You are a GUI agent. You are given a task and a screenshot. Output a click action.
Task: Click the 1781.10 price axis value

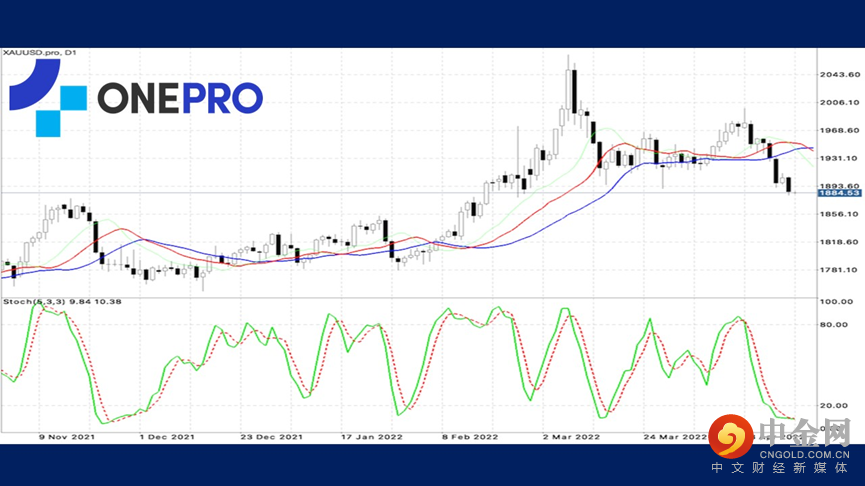point(840,270)
